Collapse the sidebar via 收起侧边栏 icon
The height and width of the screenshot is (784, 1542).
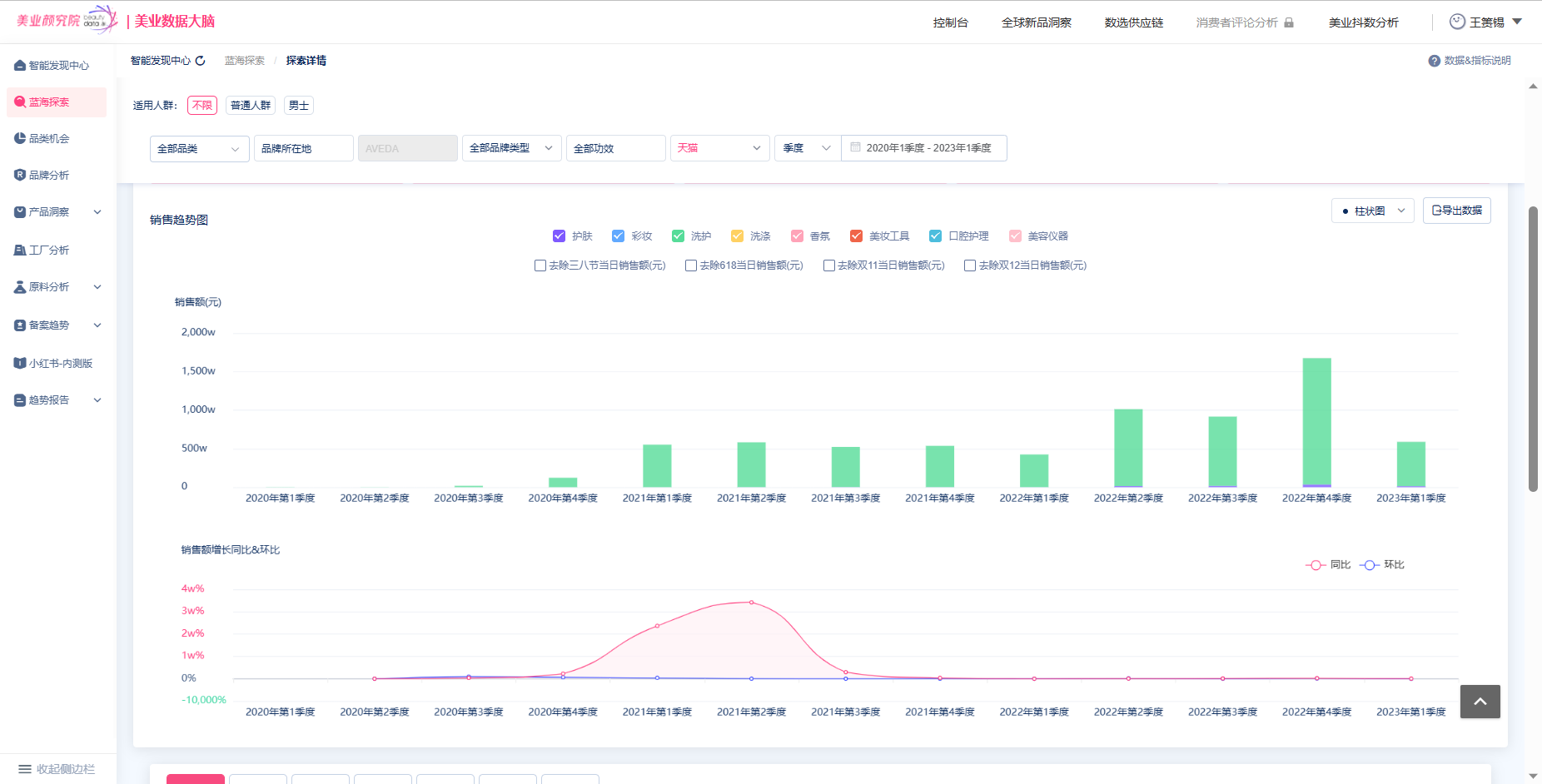coord(25,769)
